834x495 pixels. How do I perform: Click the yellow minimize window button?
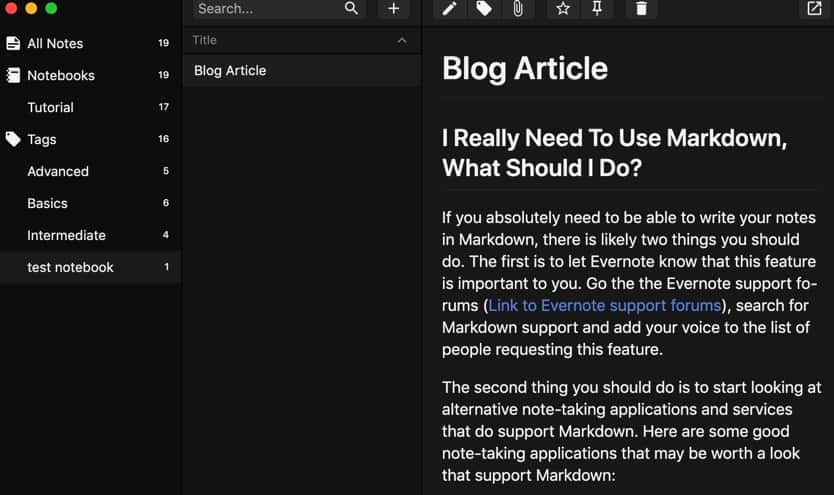coord(31,8)
